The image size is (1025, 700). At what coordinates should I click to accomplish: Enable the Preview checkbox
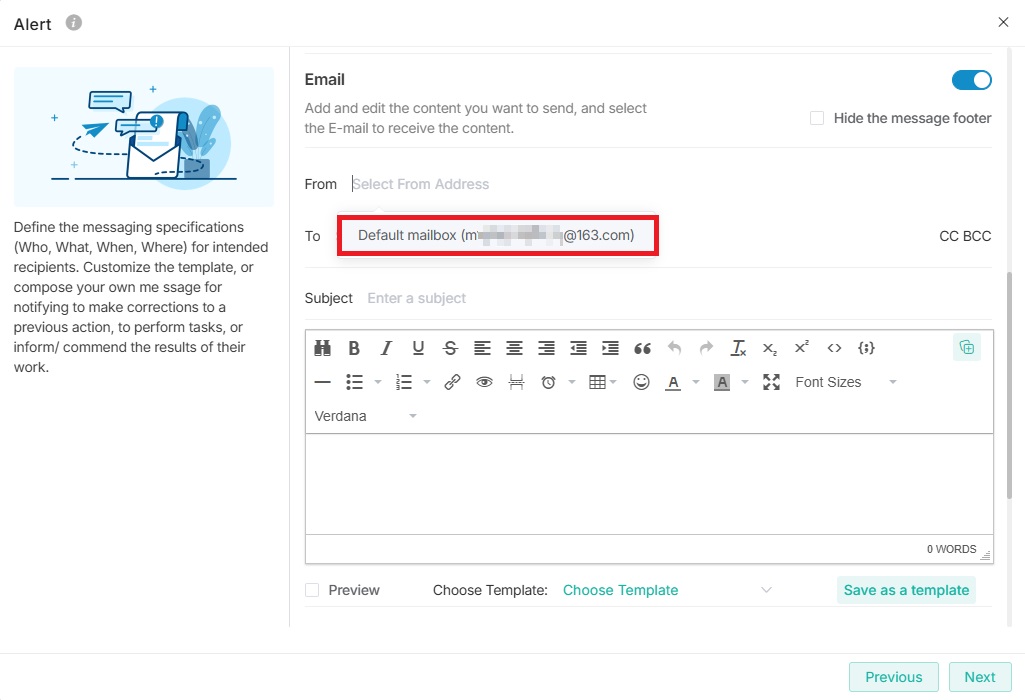(x=312, y=590)
